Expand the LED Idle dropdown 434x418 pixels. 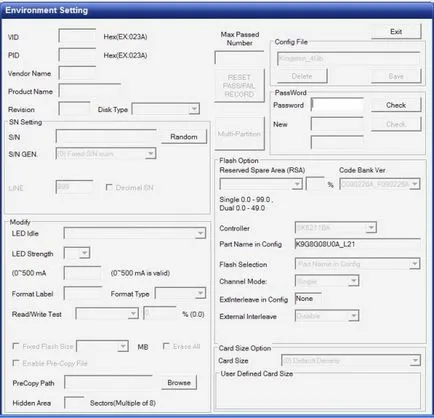tap(135, 233)
